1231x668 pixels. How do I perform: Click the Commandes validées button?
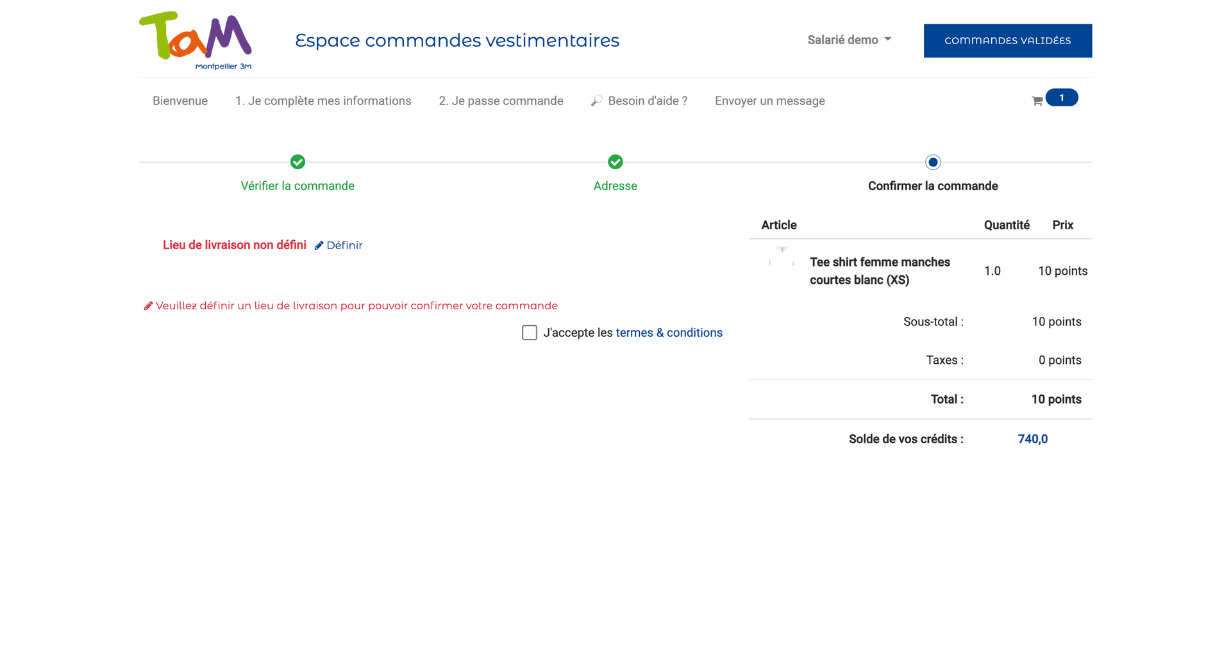[x=1007, y=41]
